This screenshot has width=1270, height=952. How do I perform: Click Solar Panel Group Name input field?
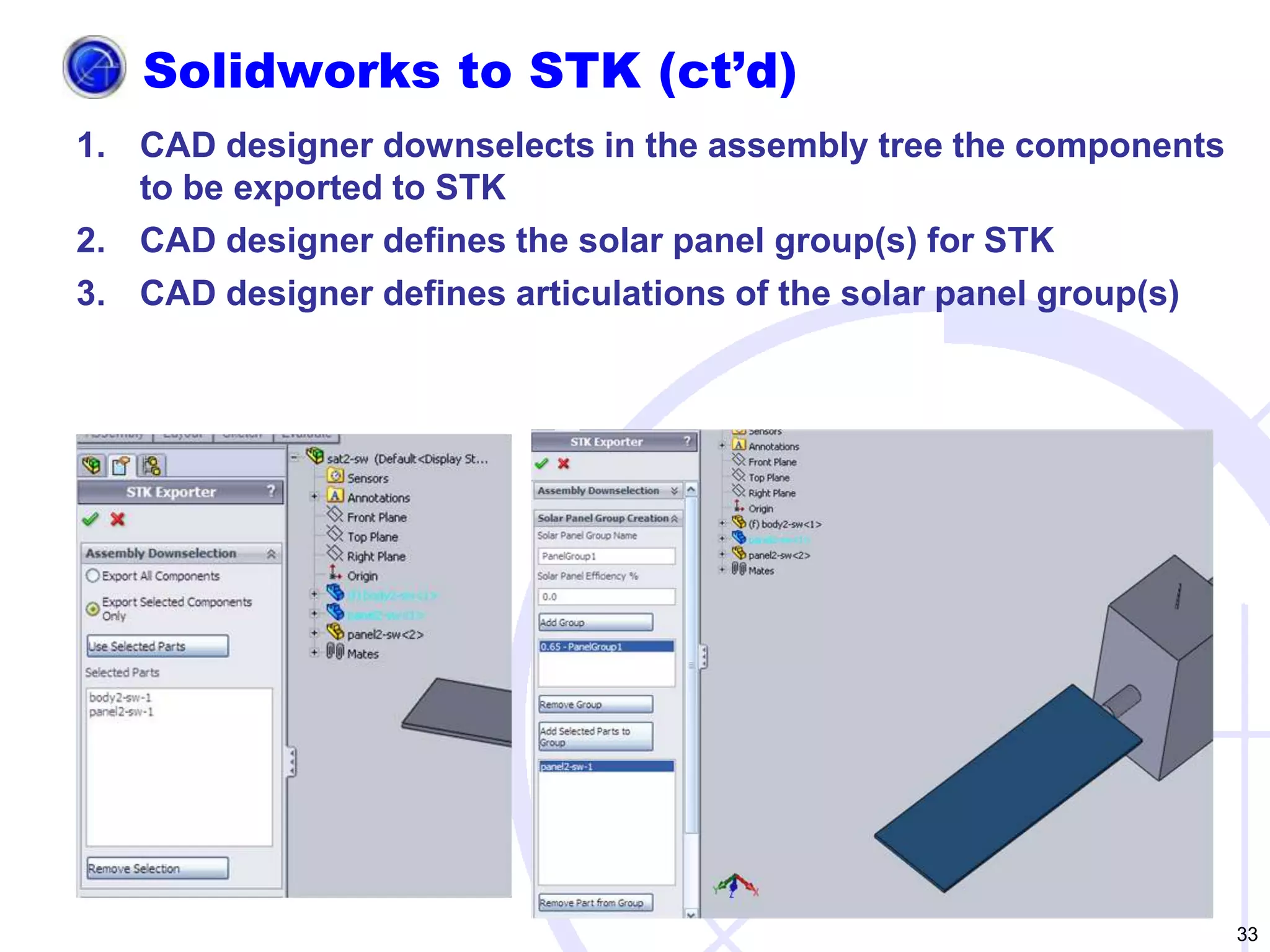(606, 556)
